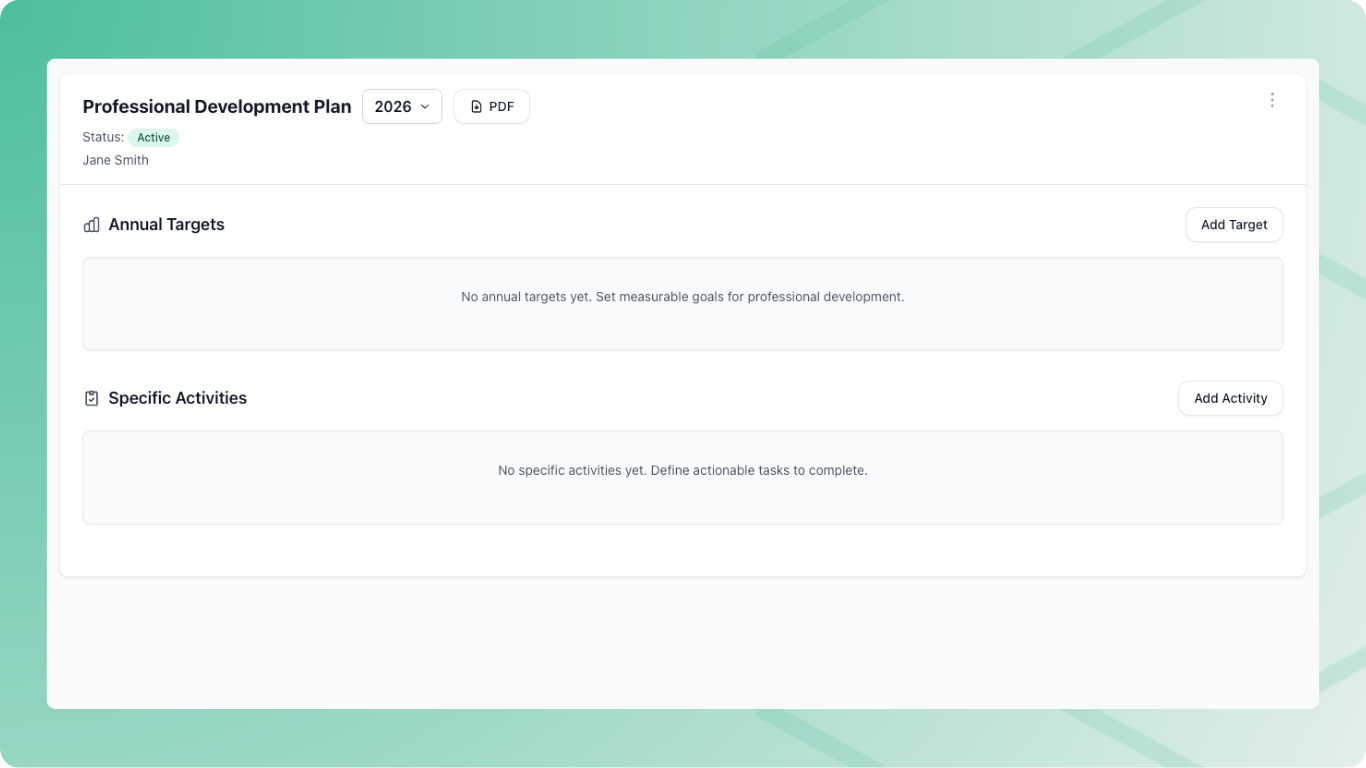The image size is (1366, 768).
Task: Open the 2026 year dropdown
Action: [401, 107]
